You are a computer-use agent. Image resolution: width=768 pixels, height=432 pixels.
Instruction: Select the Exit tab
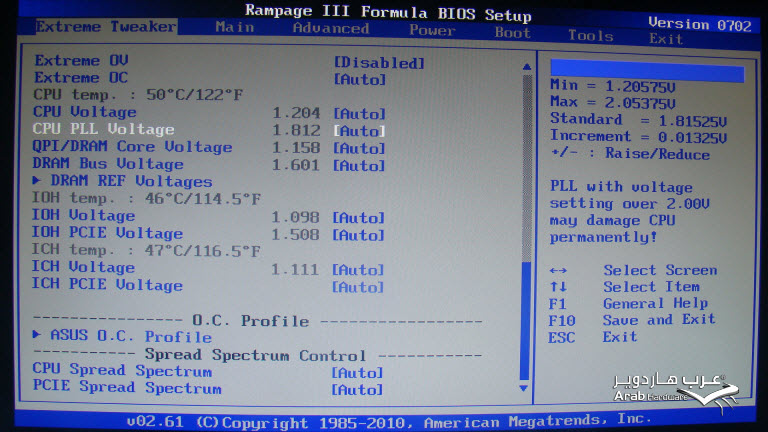666,39
